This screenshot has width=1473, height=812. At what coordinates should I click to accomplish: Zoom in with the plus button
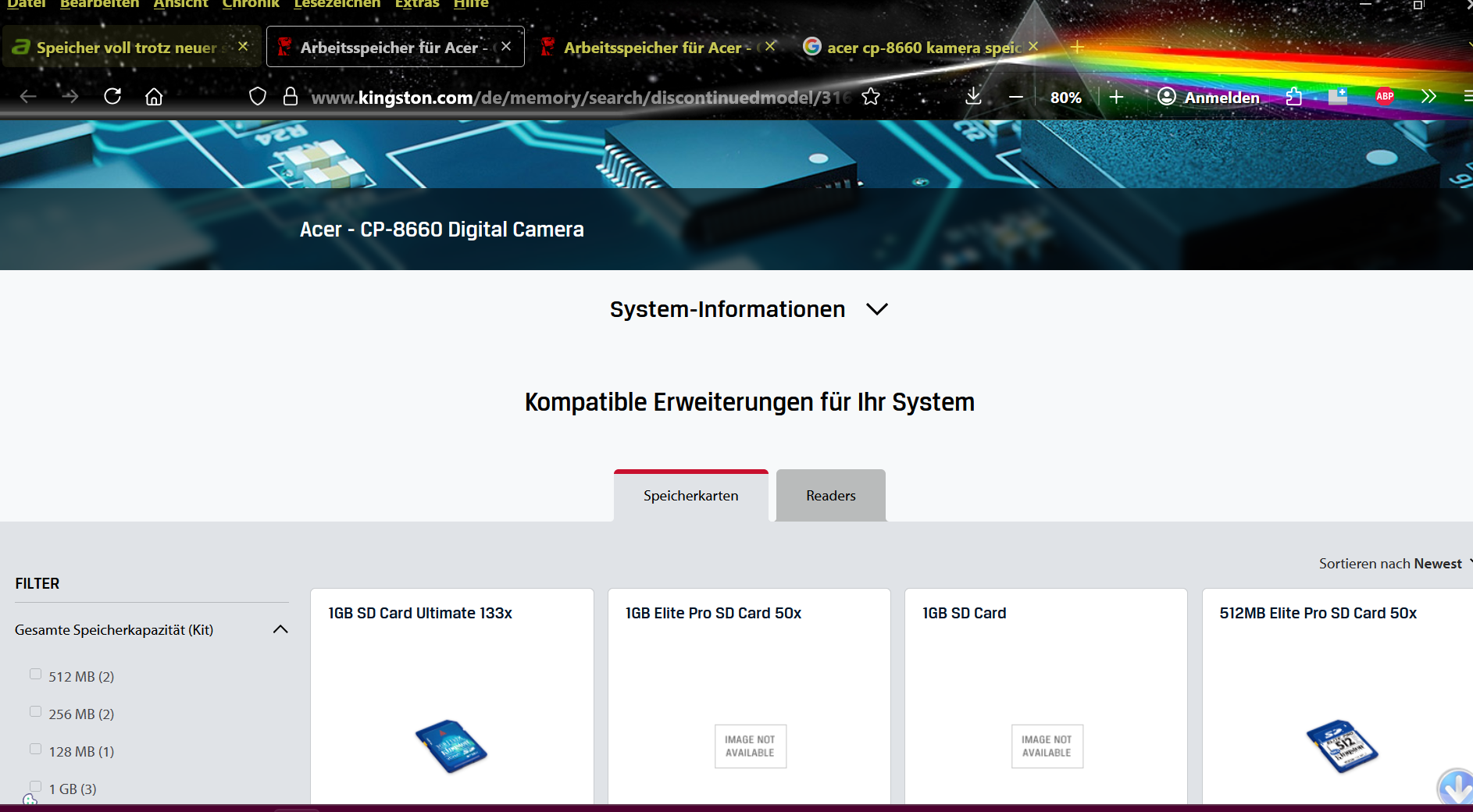click(1116, 97)
